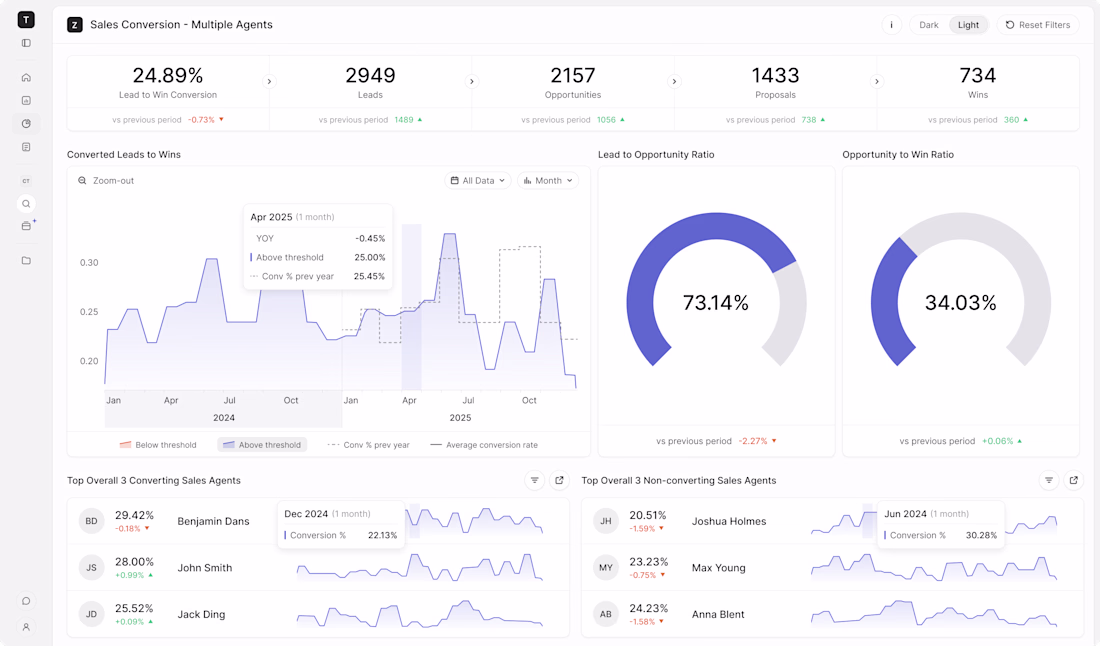Click the CT badge in sidebar
The width and height of the screenshot is (1100, 646).
click(26, 181)
